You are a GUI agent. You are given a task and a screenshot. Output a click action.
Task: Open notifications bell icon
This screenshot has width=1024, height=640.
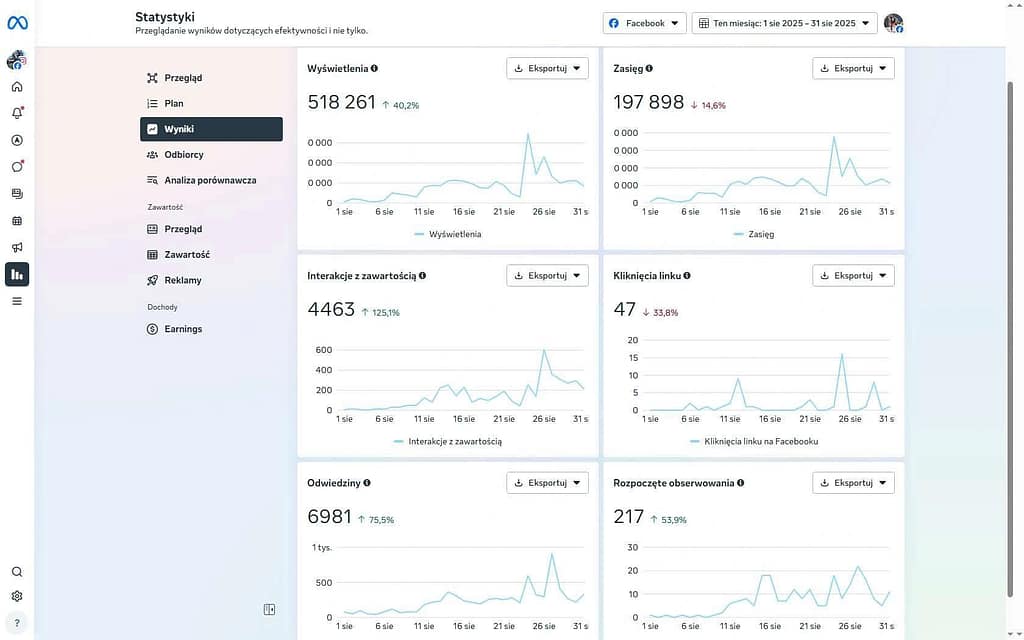pyautogui.click(x=17, y=113)
